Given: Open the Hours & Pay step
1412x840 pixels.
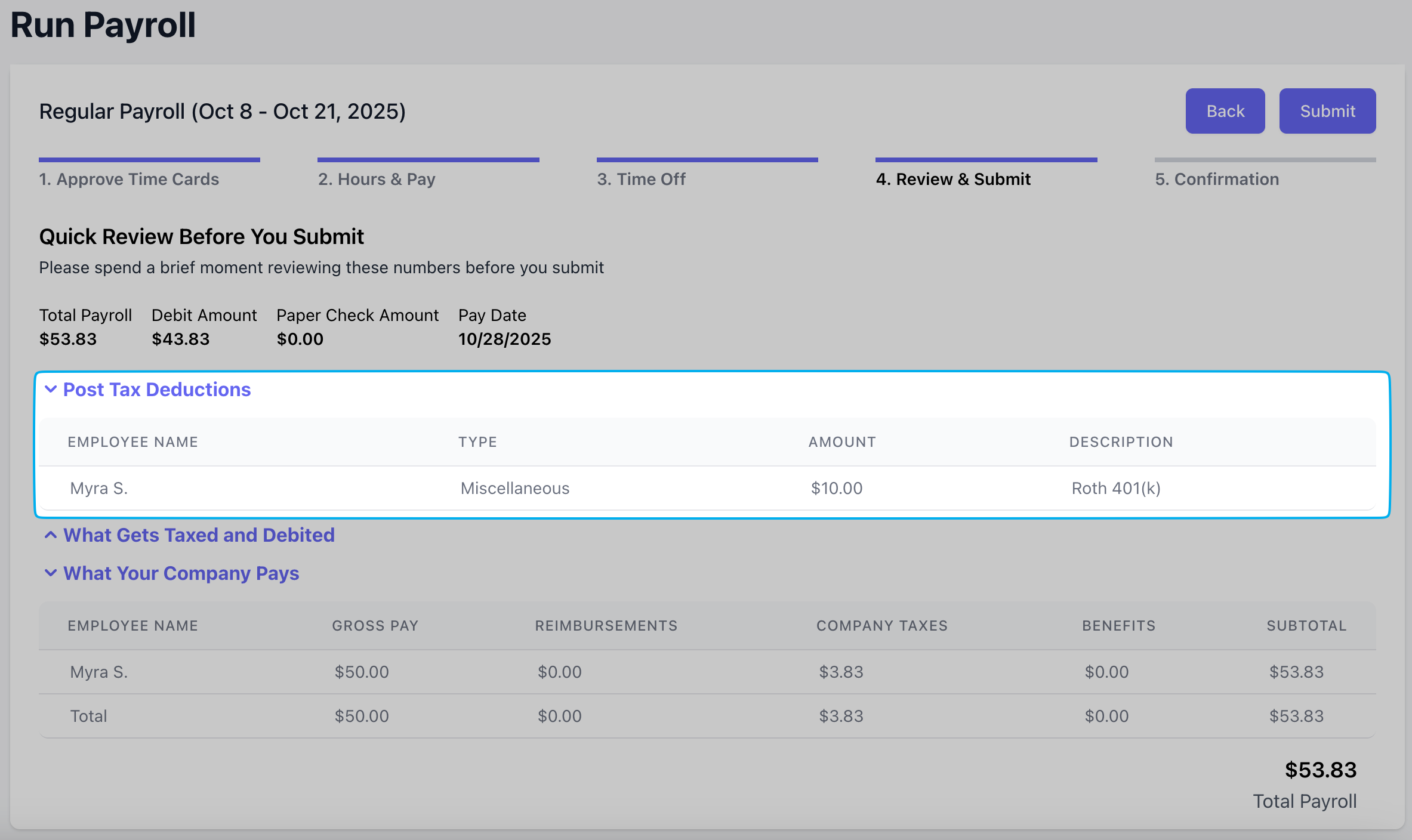Looking at the screenshot, I should pos(377,179).
